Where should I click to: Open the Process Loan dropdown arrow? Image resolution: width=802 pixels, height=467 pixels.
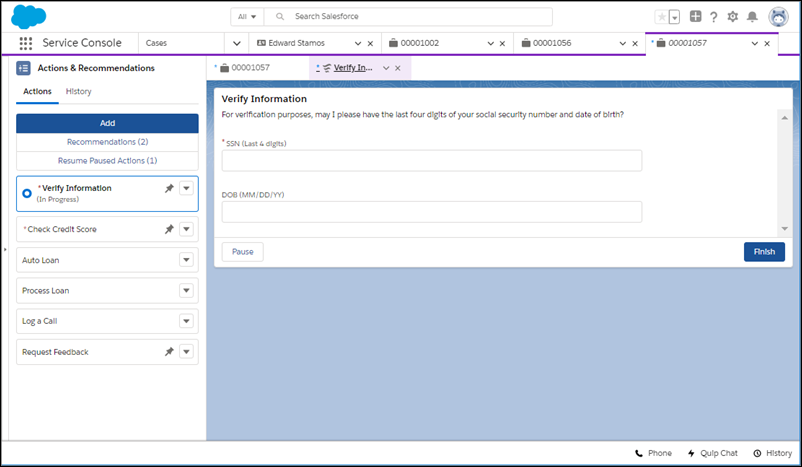[185, 291]
